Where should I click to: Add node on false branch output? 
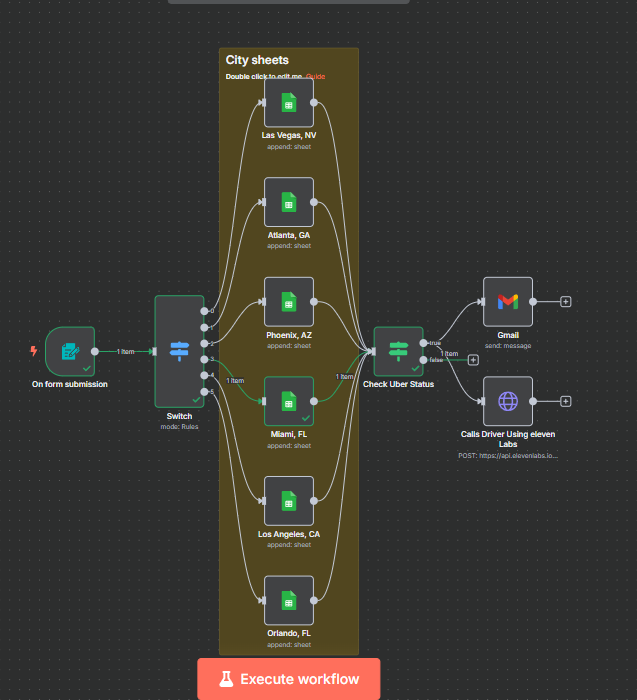click(x=473, y=360)
